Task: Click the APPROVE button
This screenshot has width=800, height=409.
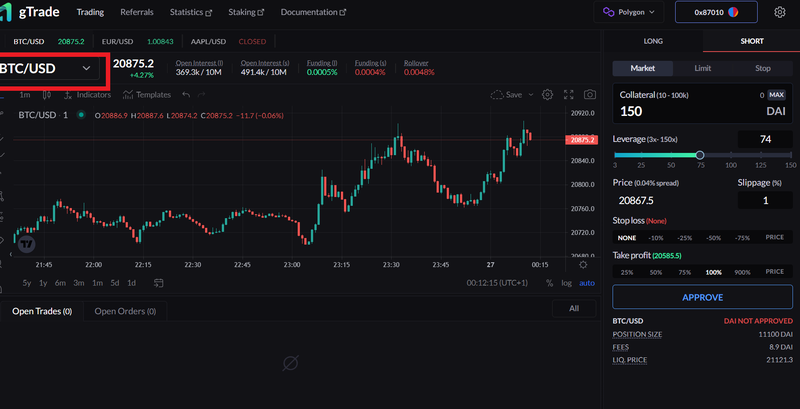Action: [x=703, y=297]
